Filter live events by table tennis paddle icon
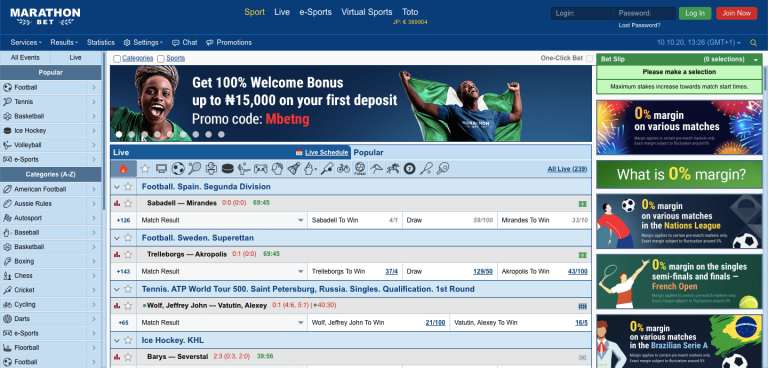 click(x=443, y=169)
